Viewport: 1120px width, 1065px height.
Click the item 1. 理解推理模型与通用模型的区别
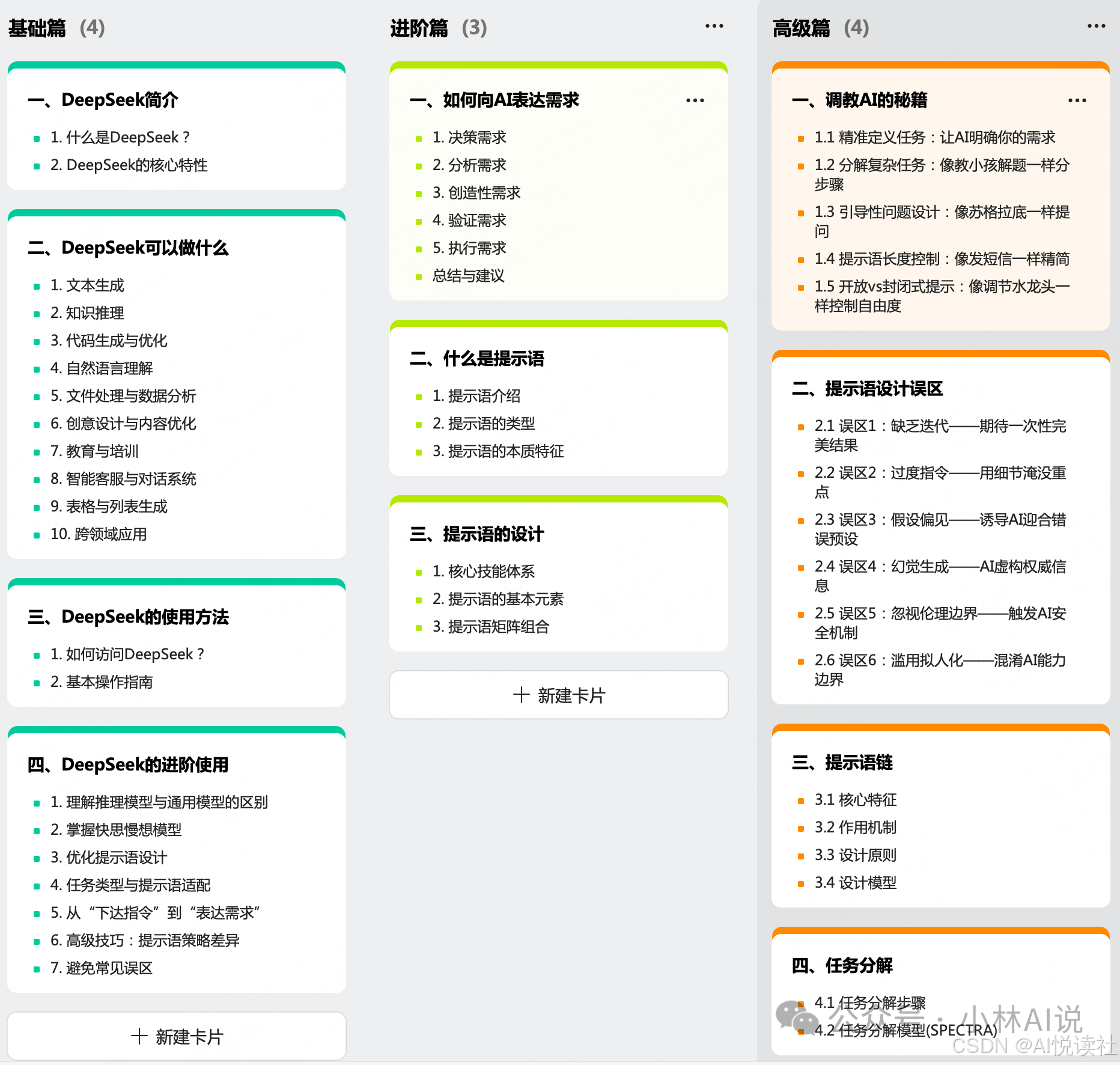click(x=159, y=802)
